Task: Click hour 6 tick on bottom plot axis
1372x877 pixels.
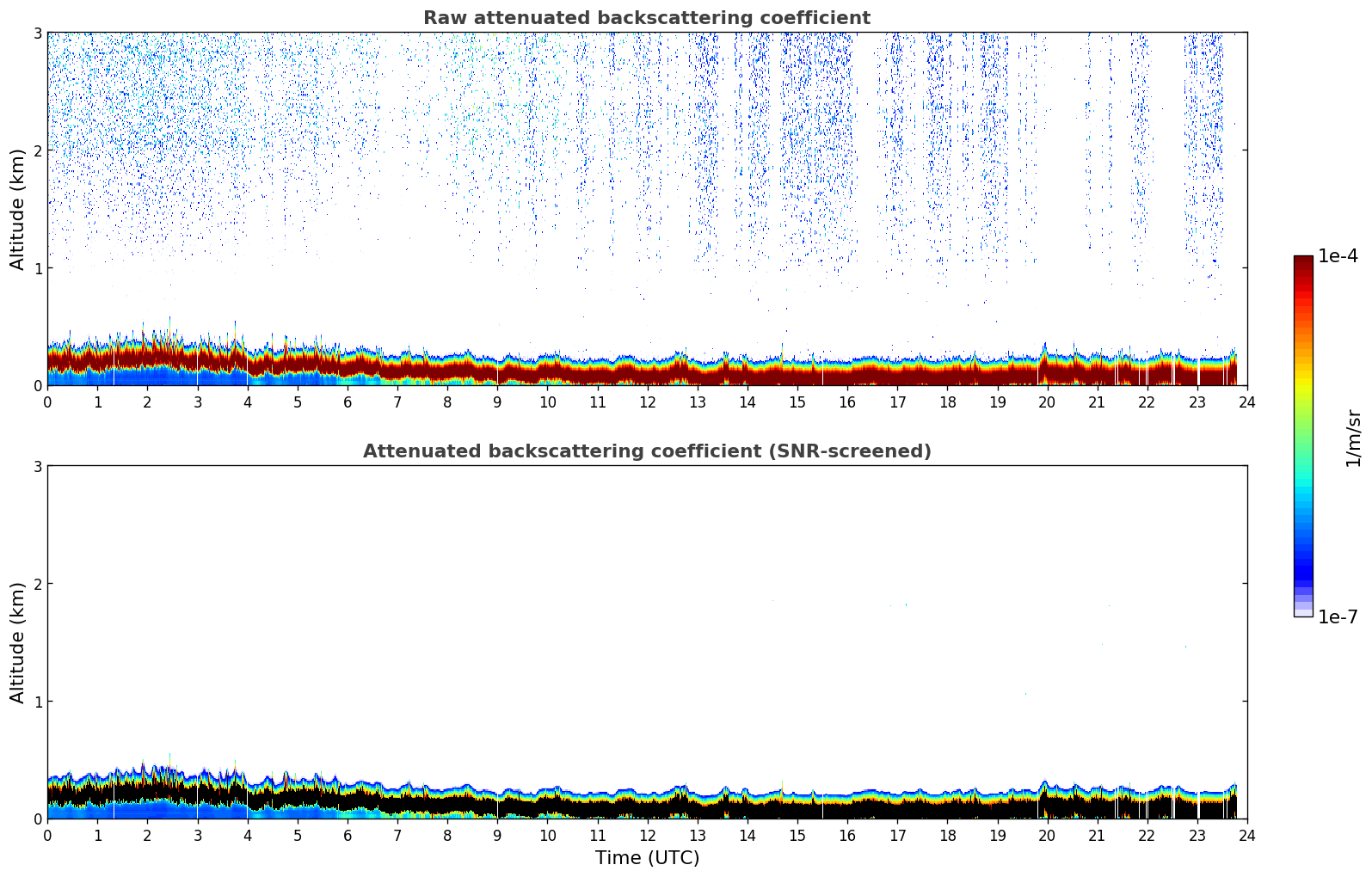Action: (348, 835)
